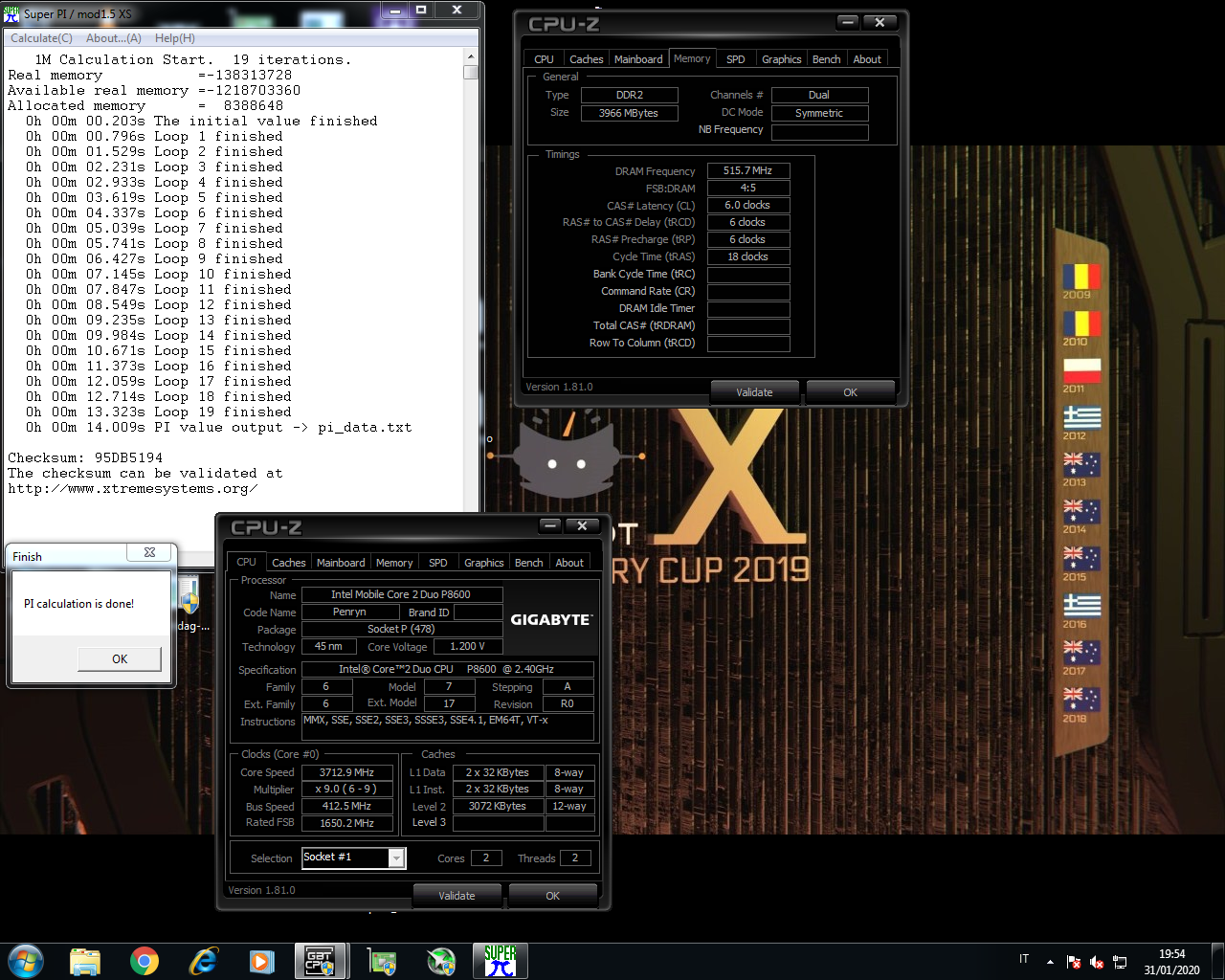Click OK in the Finish dialog

click(120, 658)
